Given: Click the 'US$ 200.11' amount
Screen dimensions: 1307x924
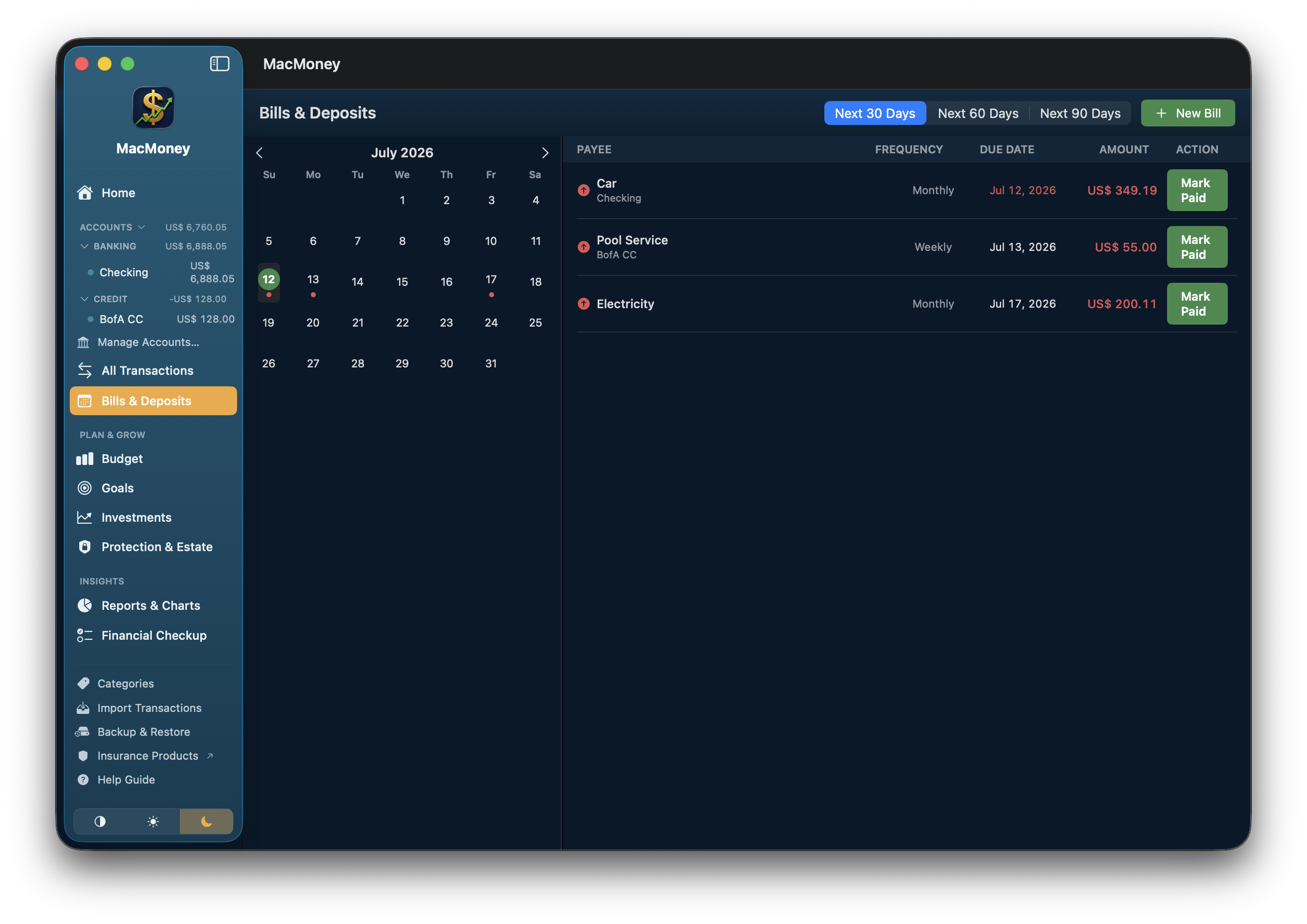Looking at the screenshot, I should tap(1121, 304).
